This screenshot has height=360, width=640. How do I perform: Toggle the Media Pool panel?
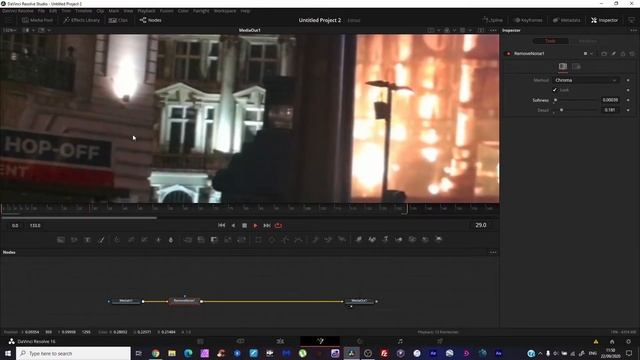[x=38, y=20]
